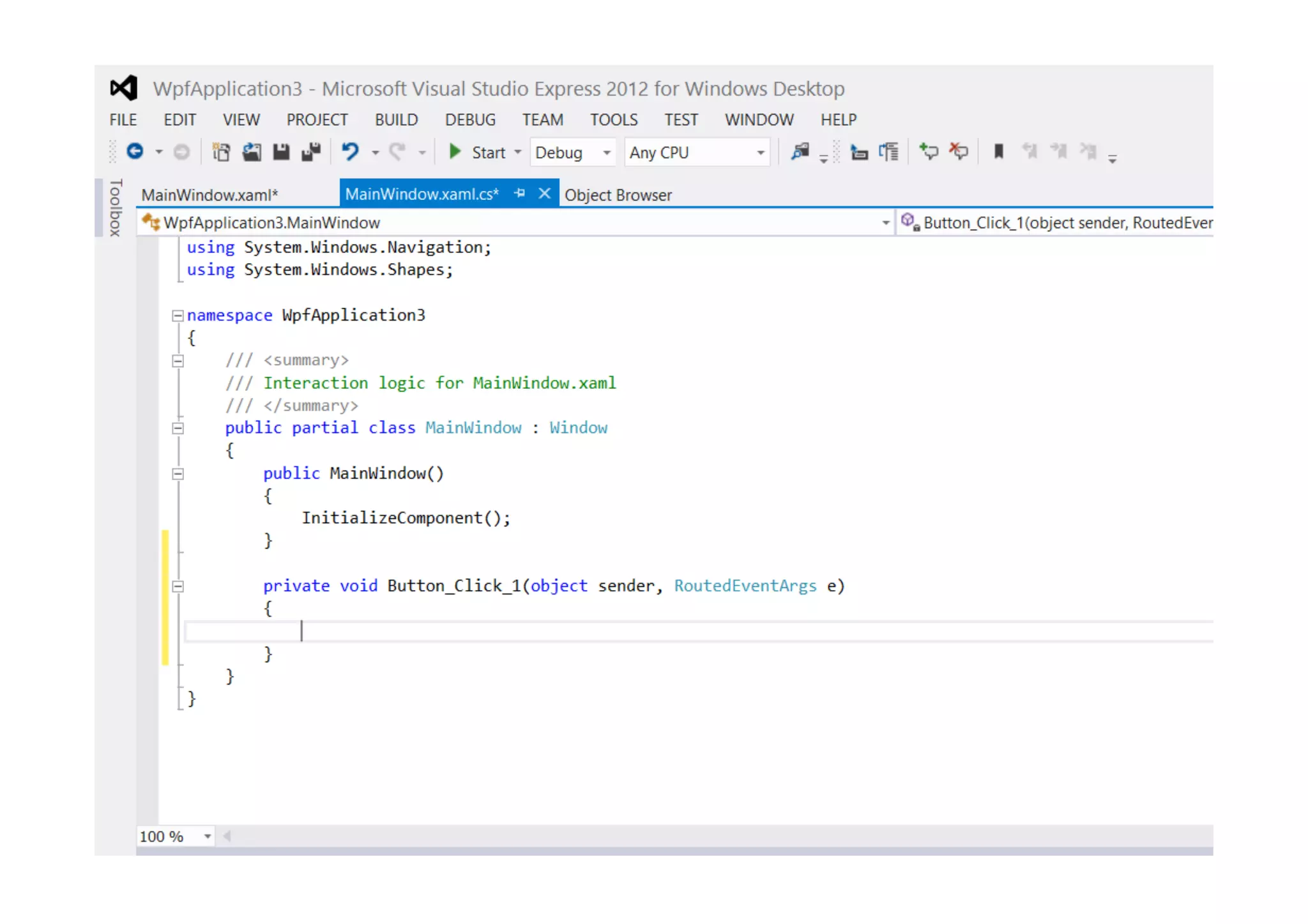Pin the MainWindow.xaml.cs tab
The height and width of the screenshot is (924, 1308).
point(520,193)
